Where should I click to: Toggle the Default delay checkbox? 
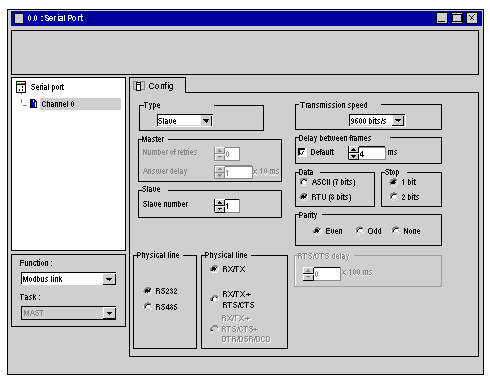point(302,152)
